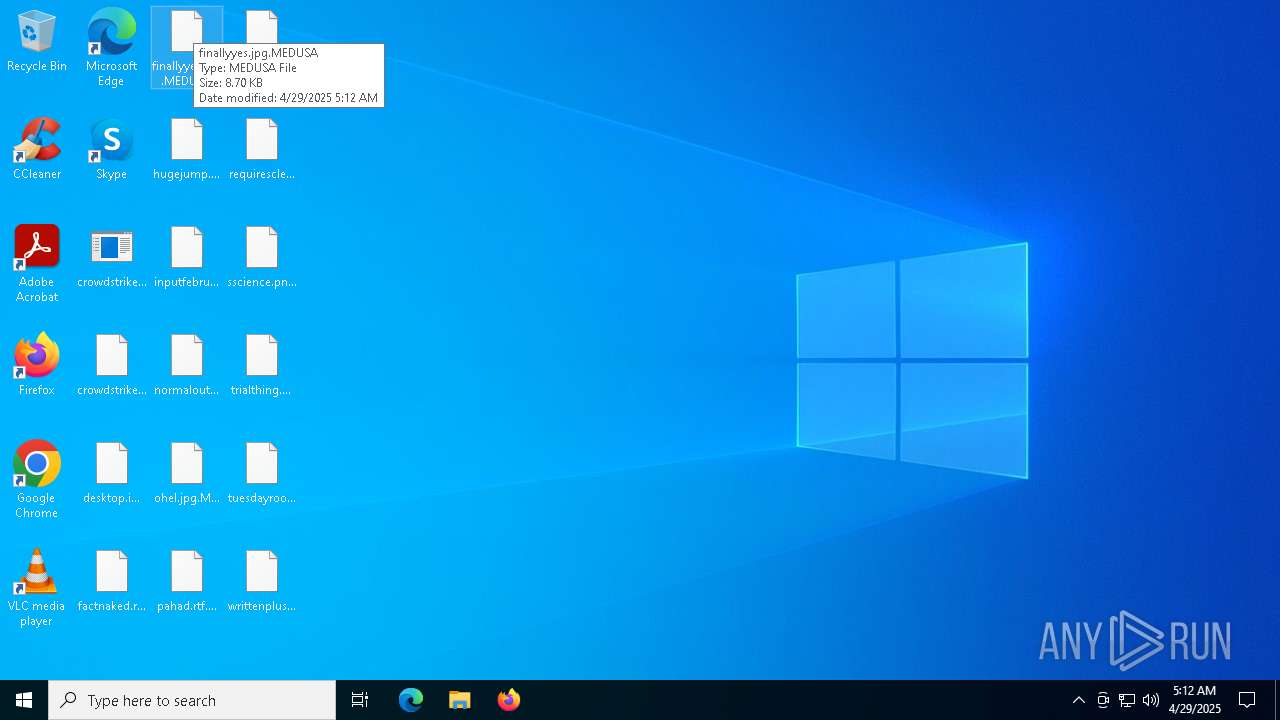Select the finallyyes.jpg.MEDUSA file icon
The width and height of the screenshot is (1280, 720).
(187, 47)
